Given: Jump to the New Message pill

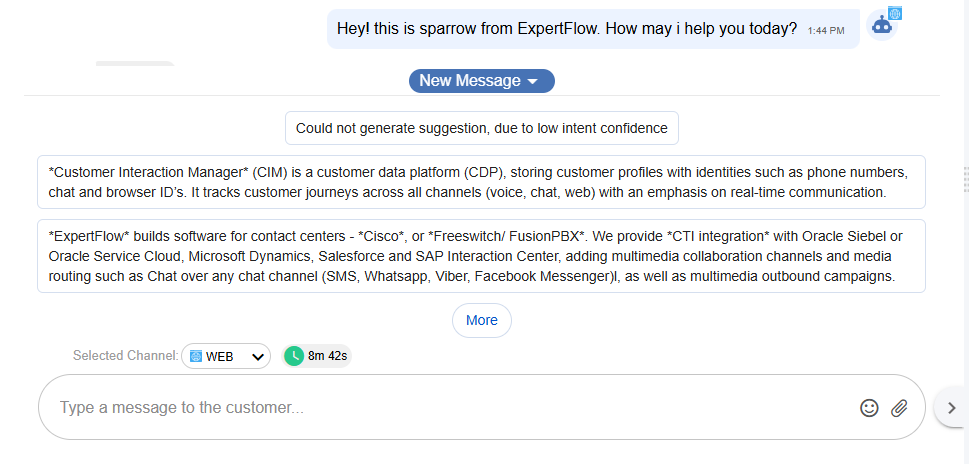Looking at the screenshot, I should (470, 81).
